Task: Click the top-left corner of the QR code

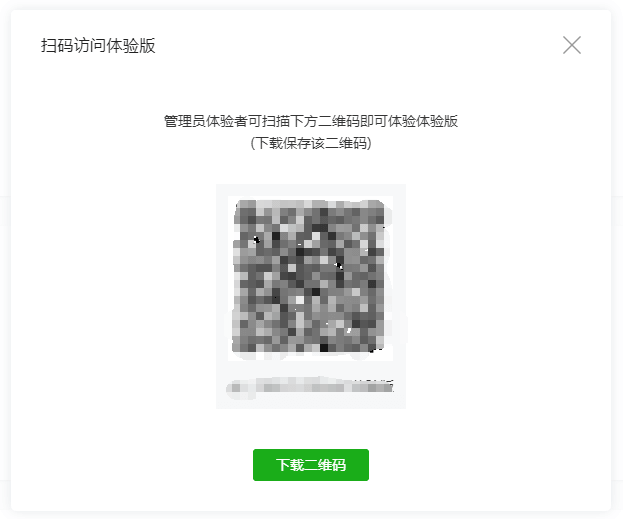Action: point(238,205)
